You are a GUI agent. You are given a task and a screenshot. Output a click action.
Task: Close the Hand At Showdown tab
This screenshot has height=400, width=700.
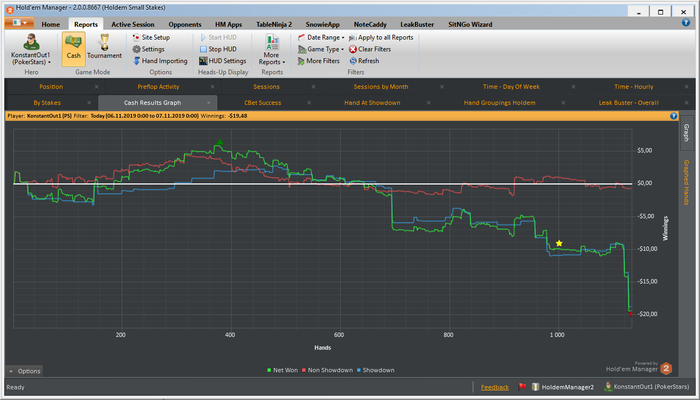429,103
